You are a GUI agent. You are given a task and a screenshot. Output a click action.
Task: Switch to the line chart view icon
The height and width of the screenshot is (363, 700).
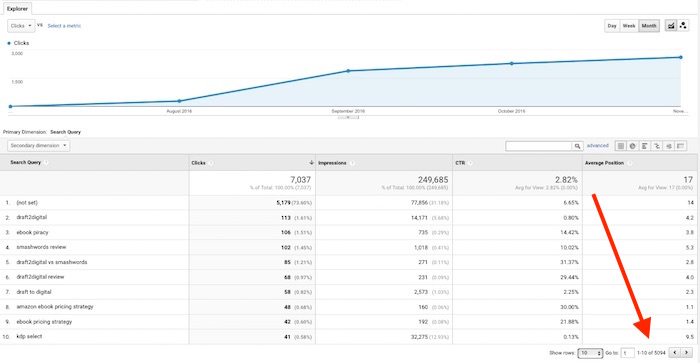(671, 26)
